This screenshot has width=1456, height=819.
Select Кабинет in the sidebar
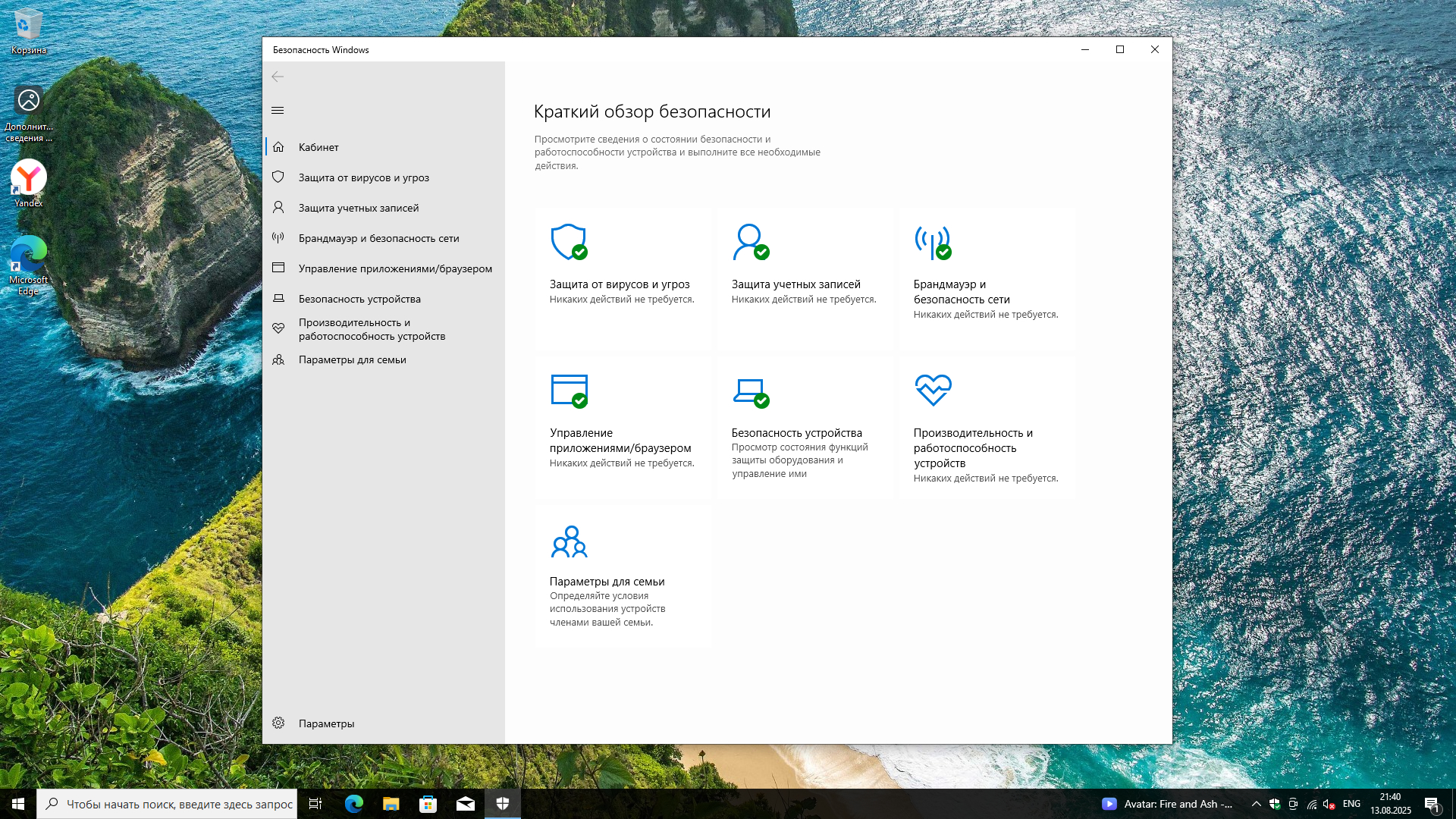pos(318,147)
